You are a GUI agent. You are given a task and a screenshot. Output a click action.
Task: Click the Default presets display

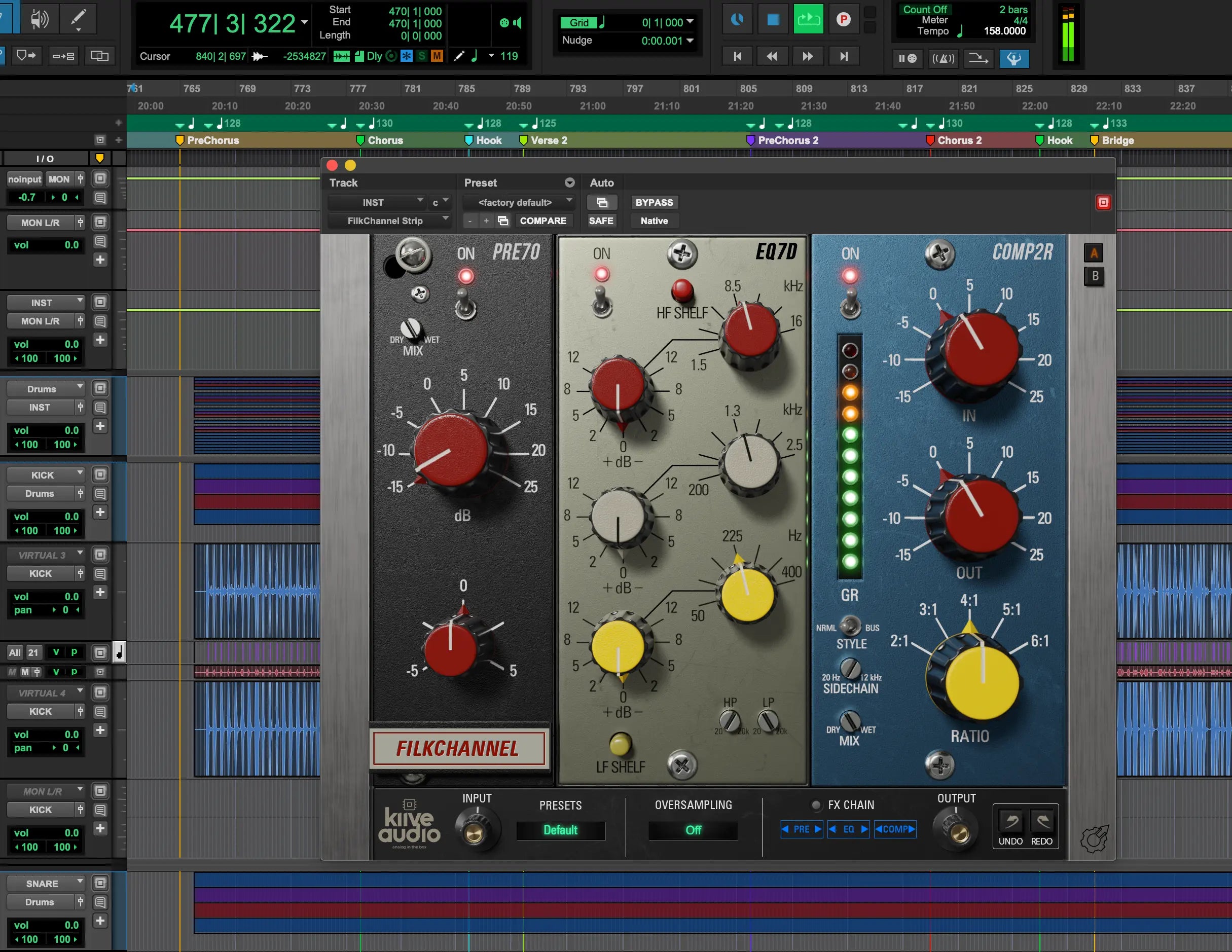(x=560, y=830)
